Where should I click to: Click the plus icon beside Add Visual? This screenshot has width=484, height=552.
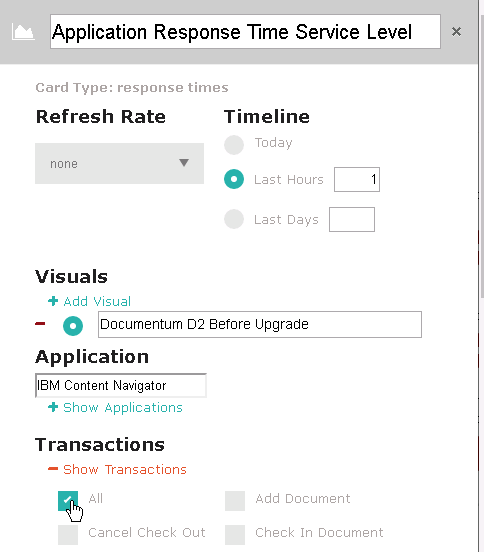tap(53, 301)
